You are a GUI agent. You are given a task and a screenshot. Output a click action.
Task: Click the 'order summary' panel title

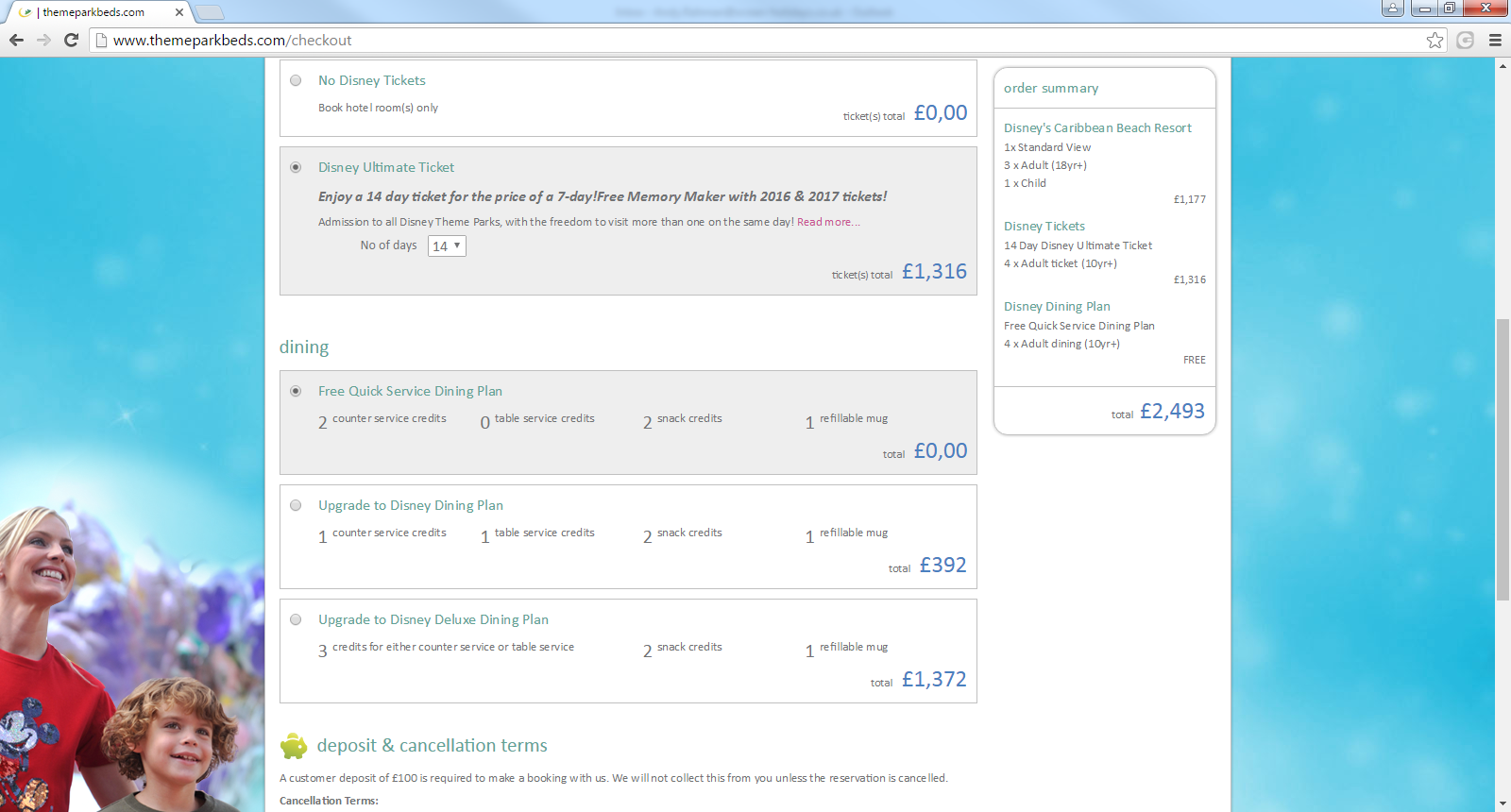coord(1051,88)
